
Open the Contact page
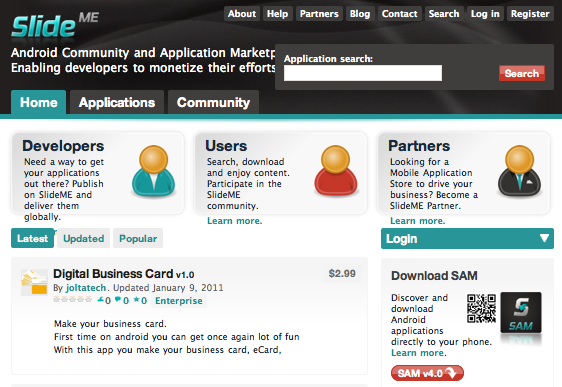click(x=400, y=14)
